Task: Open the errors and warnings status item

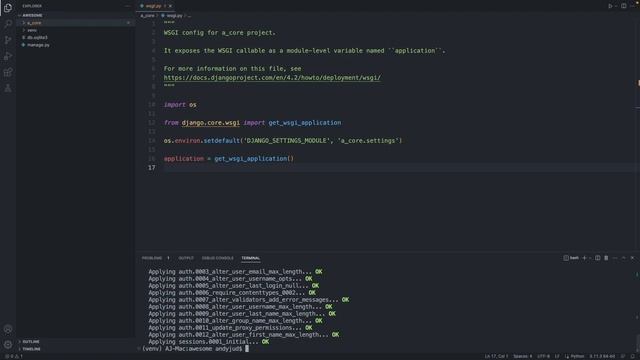Action: click(13, 356)
